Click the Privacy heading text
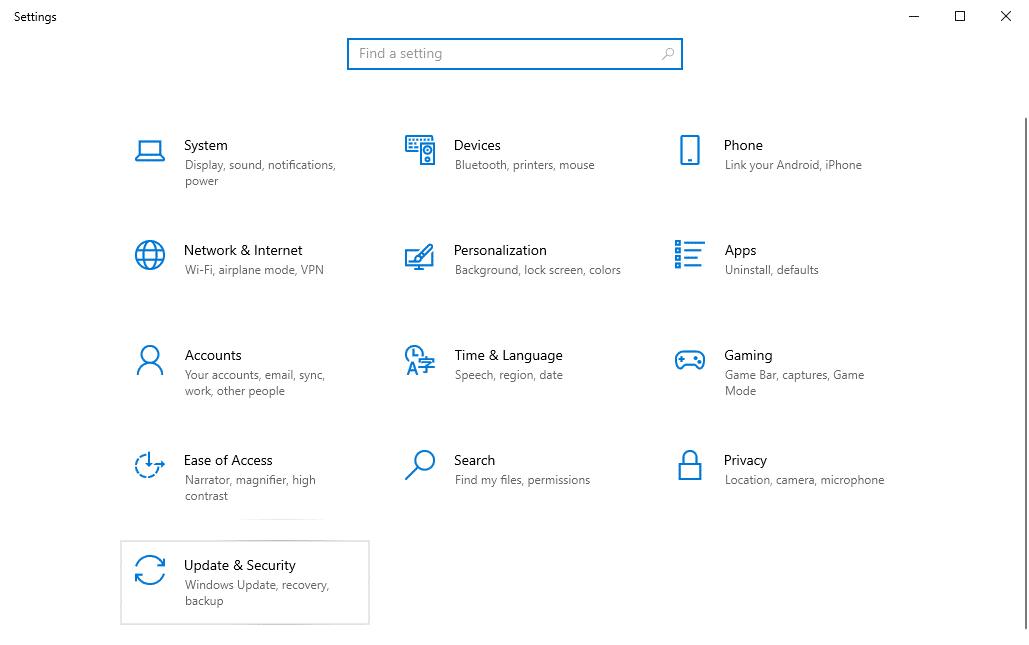 (x=745, y=460)
